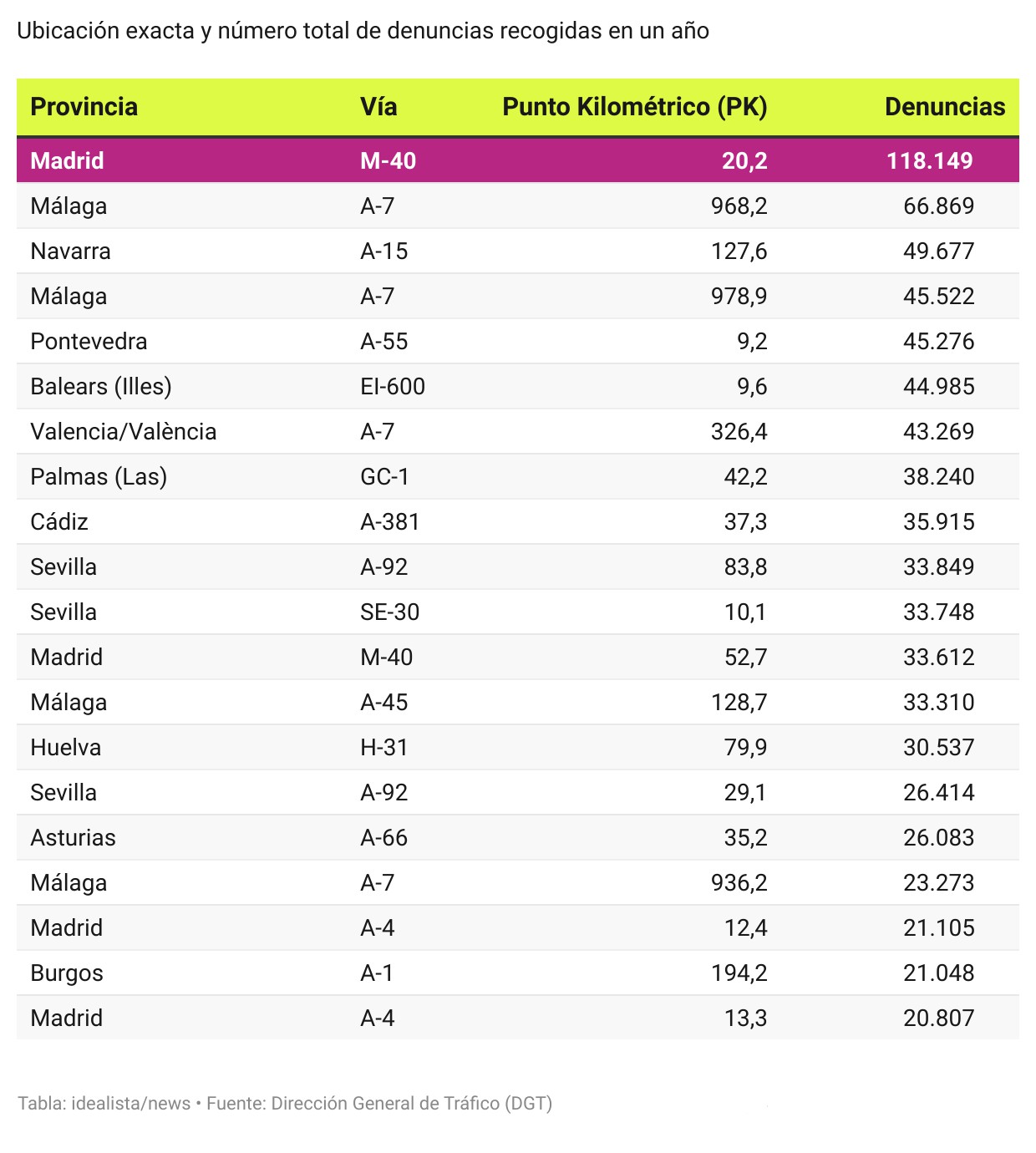Click the 118.149 denuncias value
The width and height of the screenshot is (1036, 1153).
tap(930, 160)
